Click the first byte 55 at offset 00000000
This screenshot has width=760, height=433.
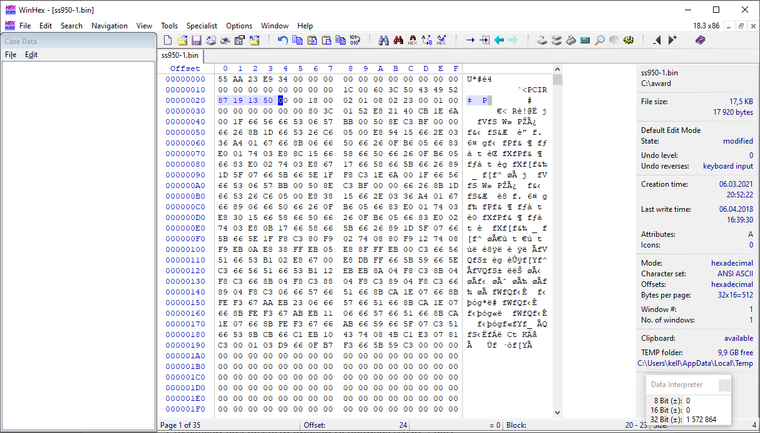click(x=223, y=79)
